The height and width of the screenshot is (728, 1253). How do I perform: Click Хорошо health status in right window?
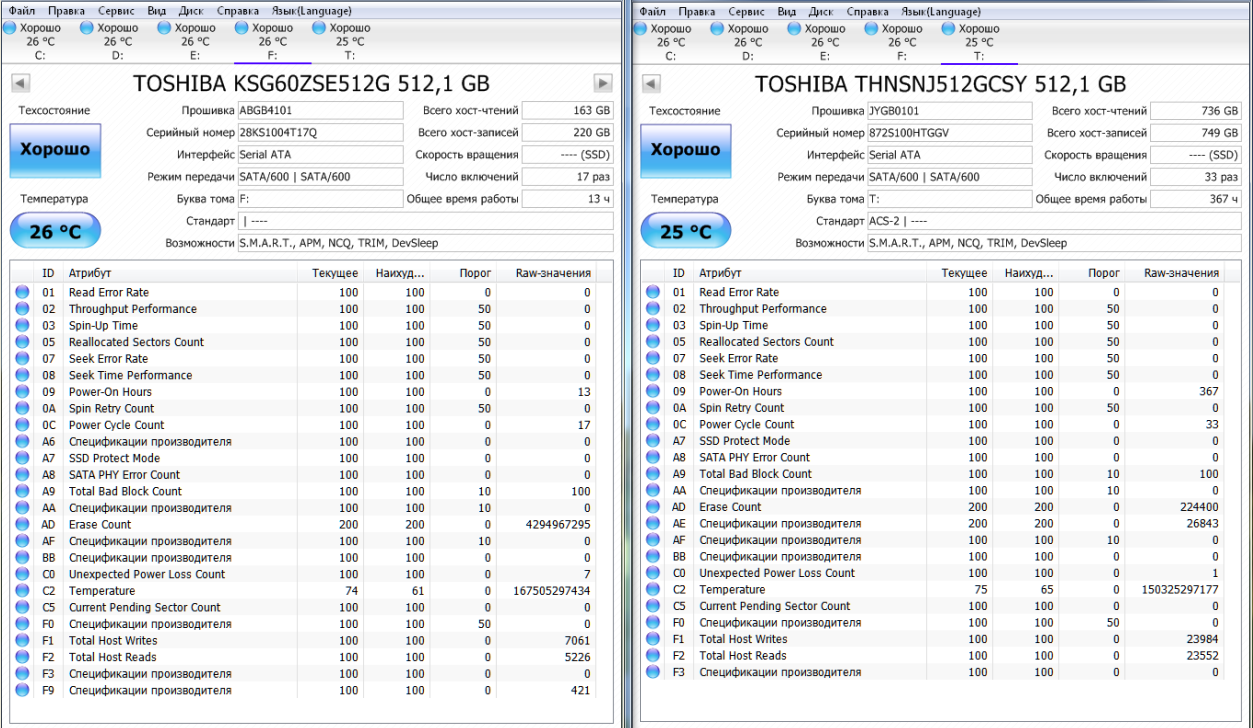686,150
